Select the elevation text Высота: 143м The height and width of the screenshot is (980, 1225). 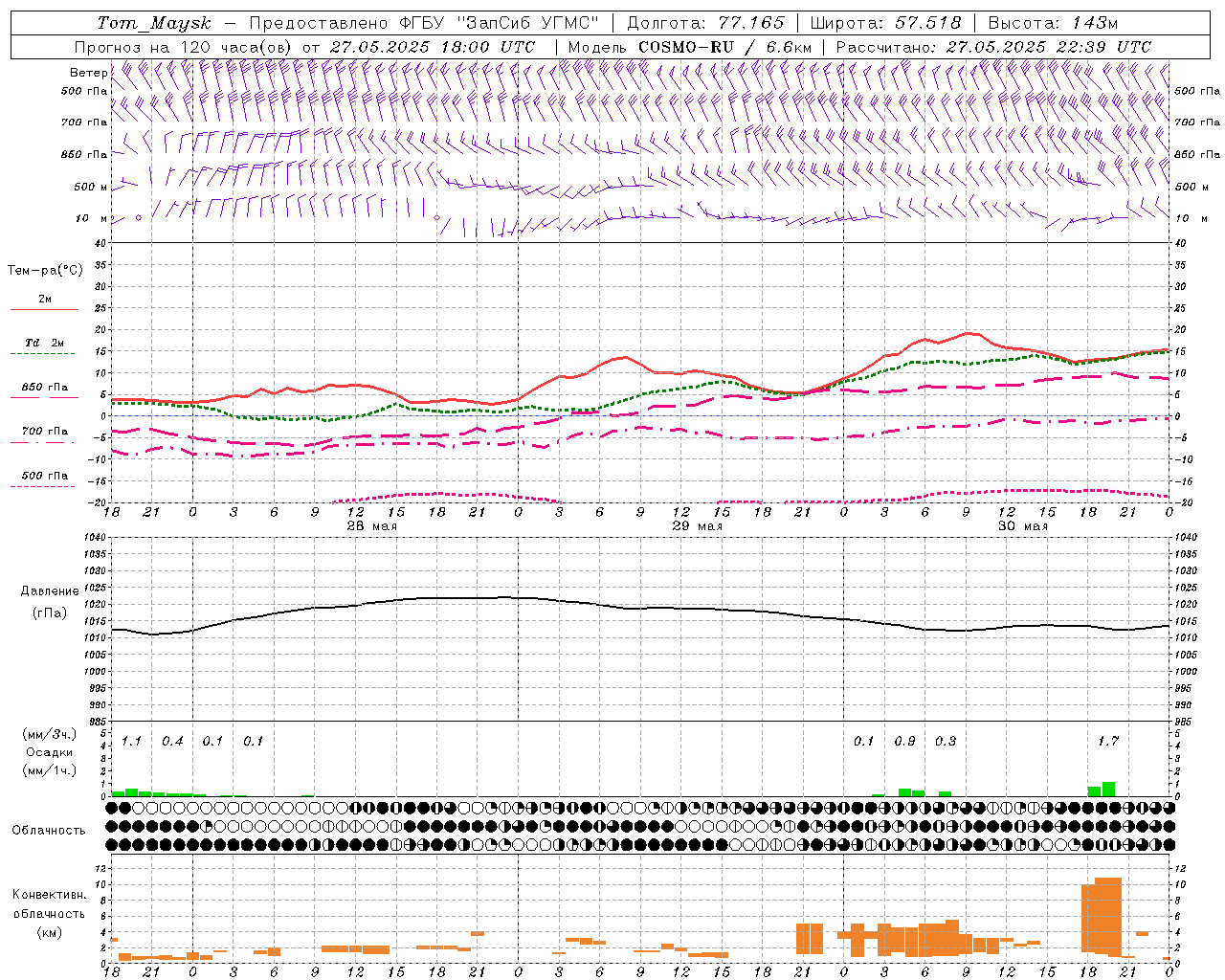pyautogui.click(x=1053, y=23)
